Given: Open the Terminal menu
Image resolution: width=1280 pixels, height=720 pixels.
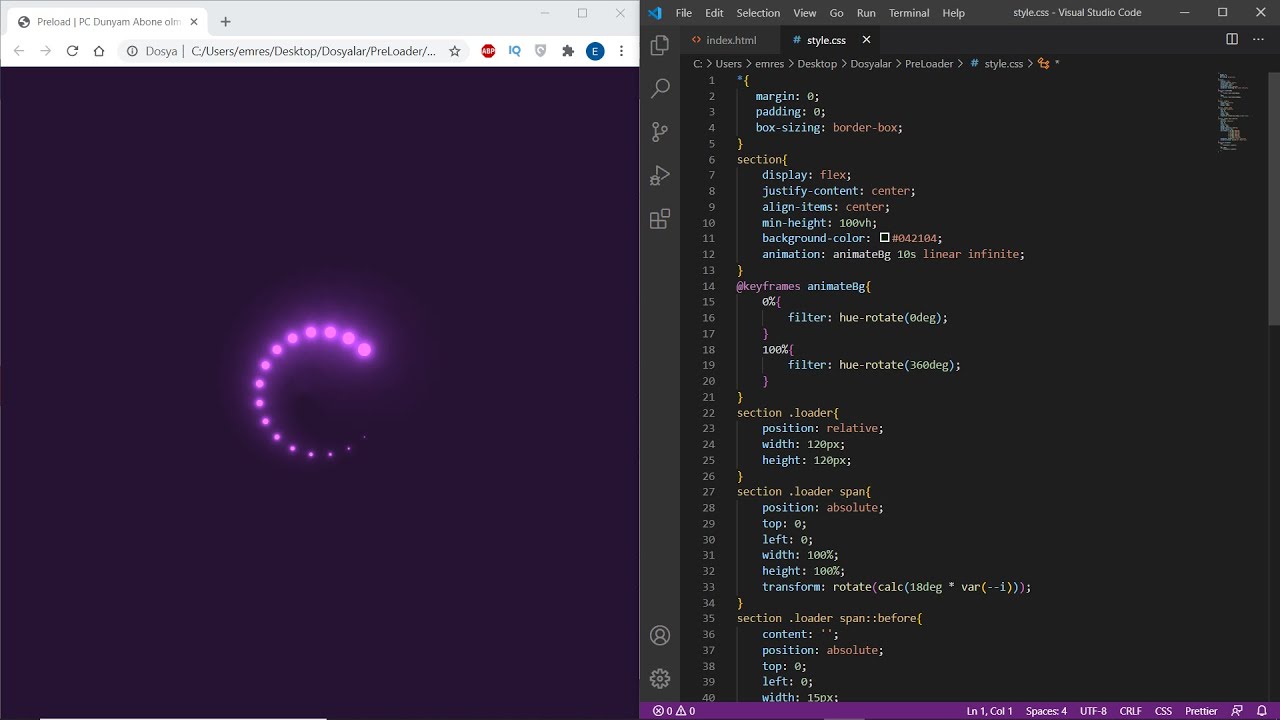Looking at the screenshot, I should click(908, 13).
